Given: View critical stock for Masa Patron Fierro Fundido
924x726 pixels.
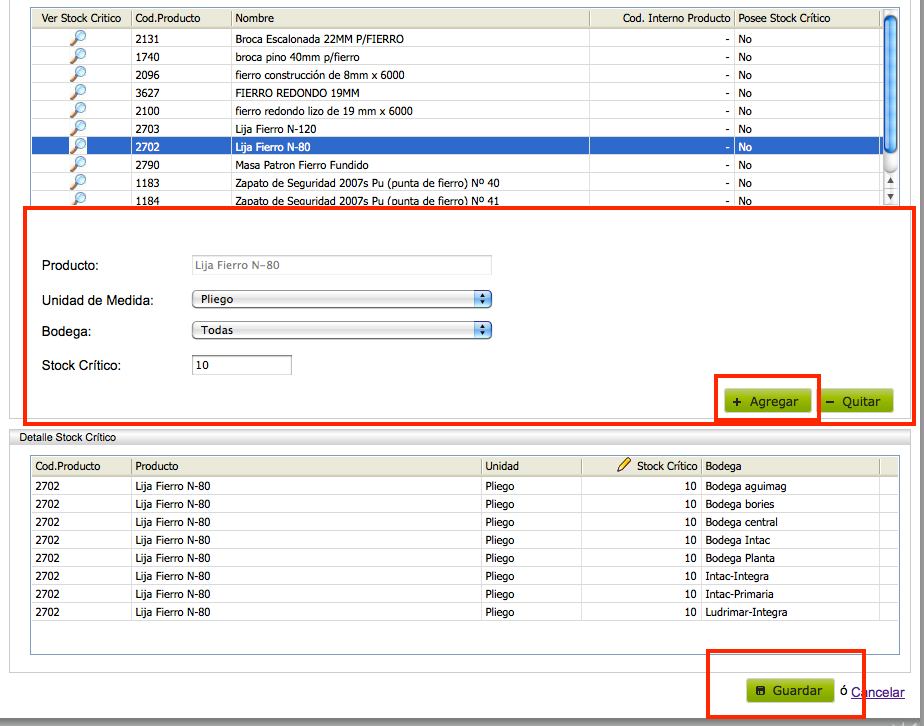Looking at the screenshot, I should (x=78, y=164).
